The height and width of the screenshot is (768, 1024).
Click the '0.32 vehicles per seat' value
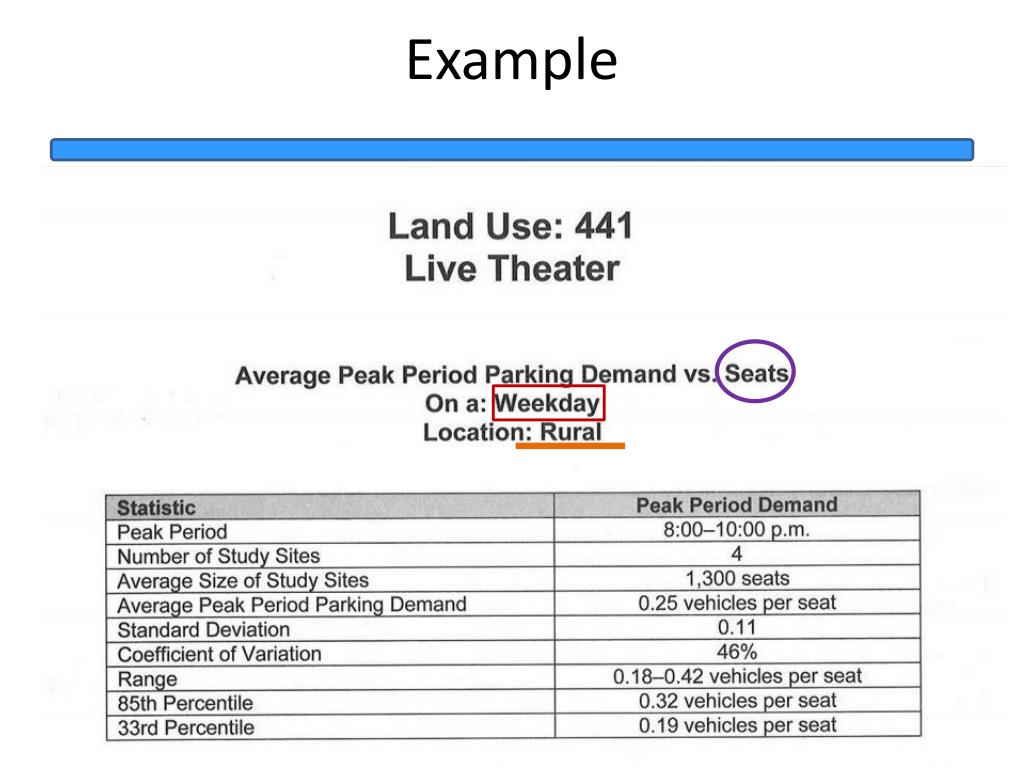(737, 701)
